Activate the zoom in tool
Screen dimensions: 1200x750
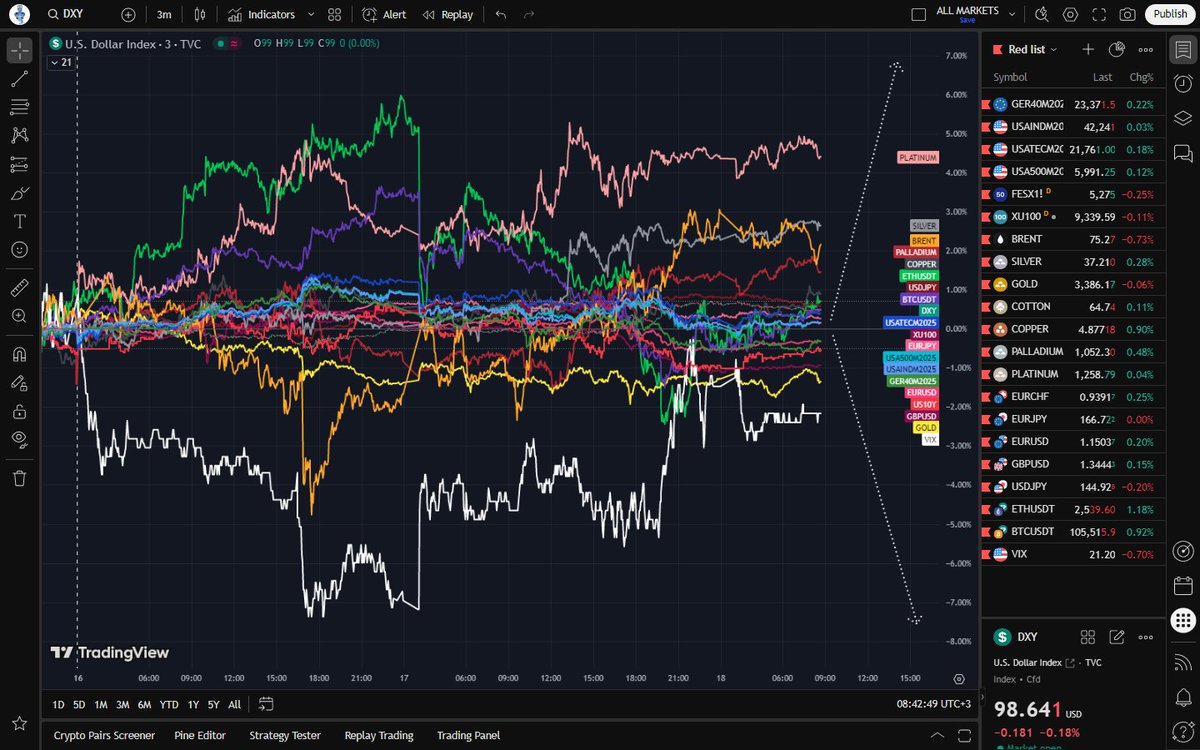[19, 315]
